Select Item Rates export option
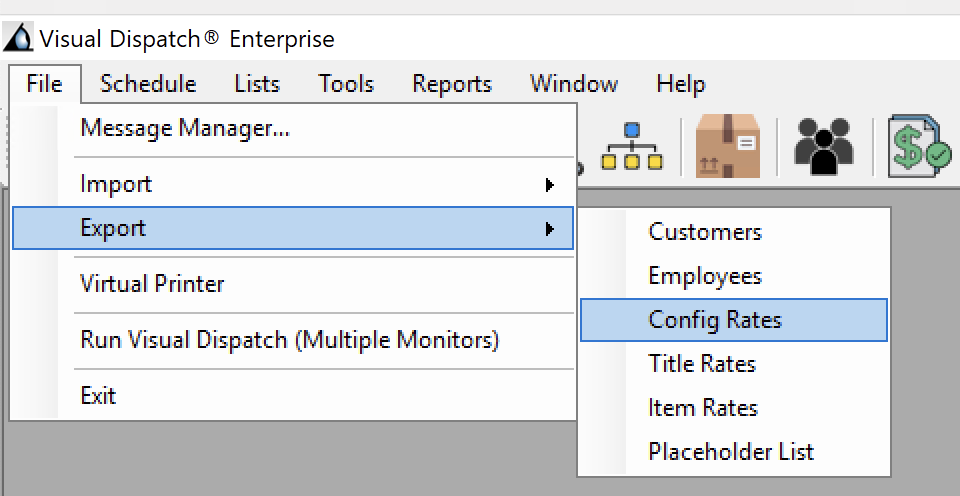Image resolution: width=960 pixels, height=496 pixels. (733, 408)
